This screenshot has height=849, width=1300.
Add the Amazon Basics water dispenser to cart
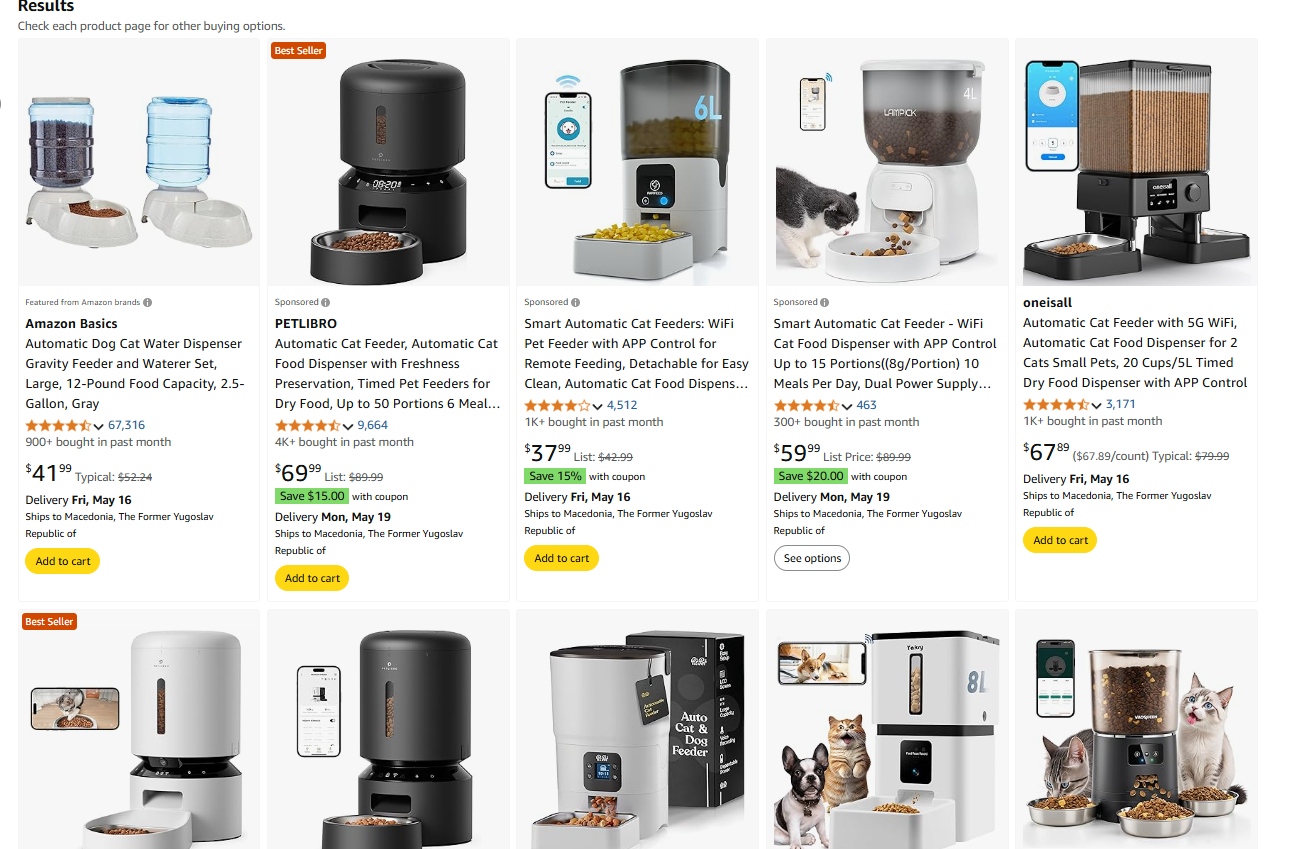click(63, 561)
